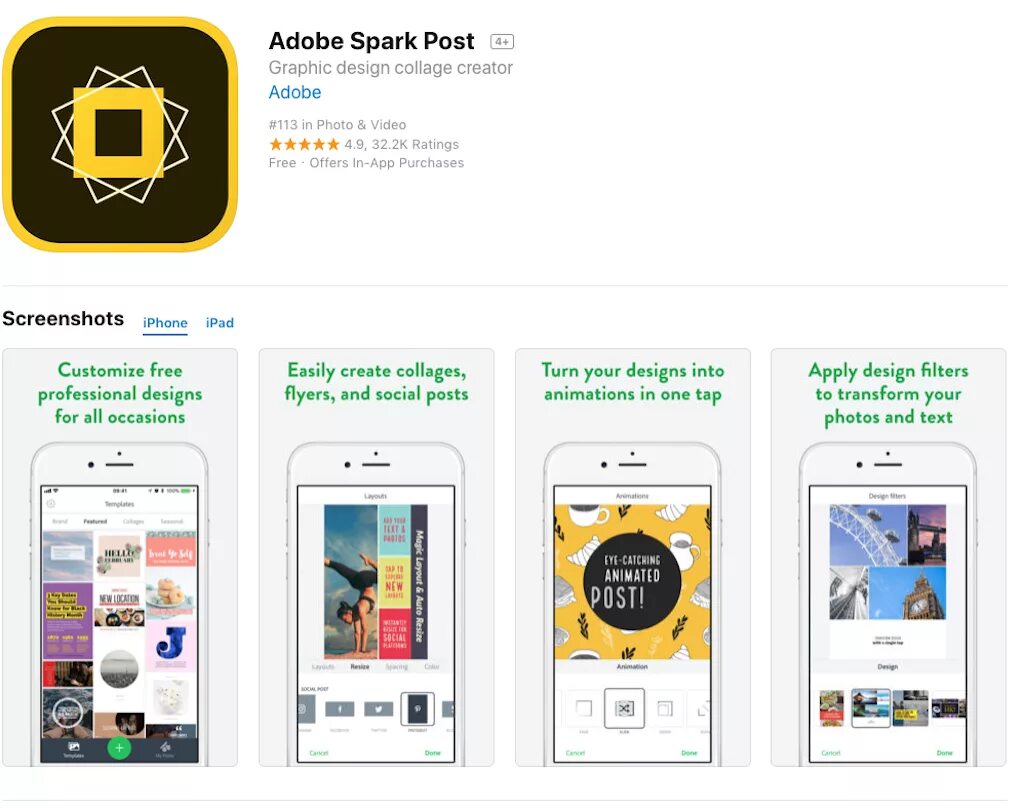
Task: Click the '#113 in Photo & Video' ranking
Action: click(337, 125)
